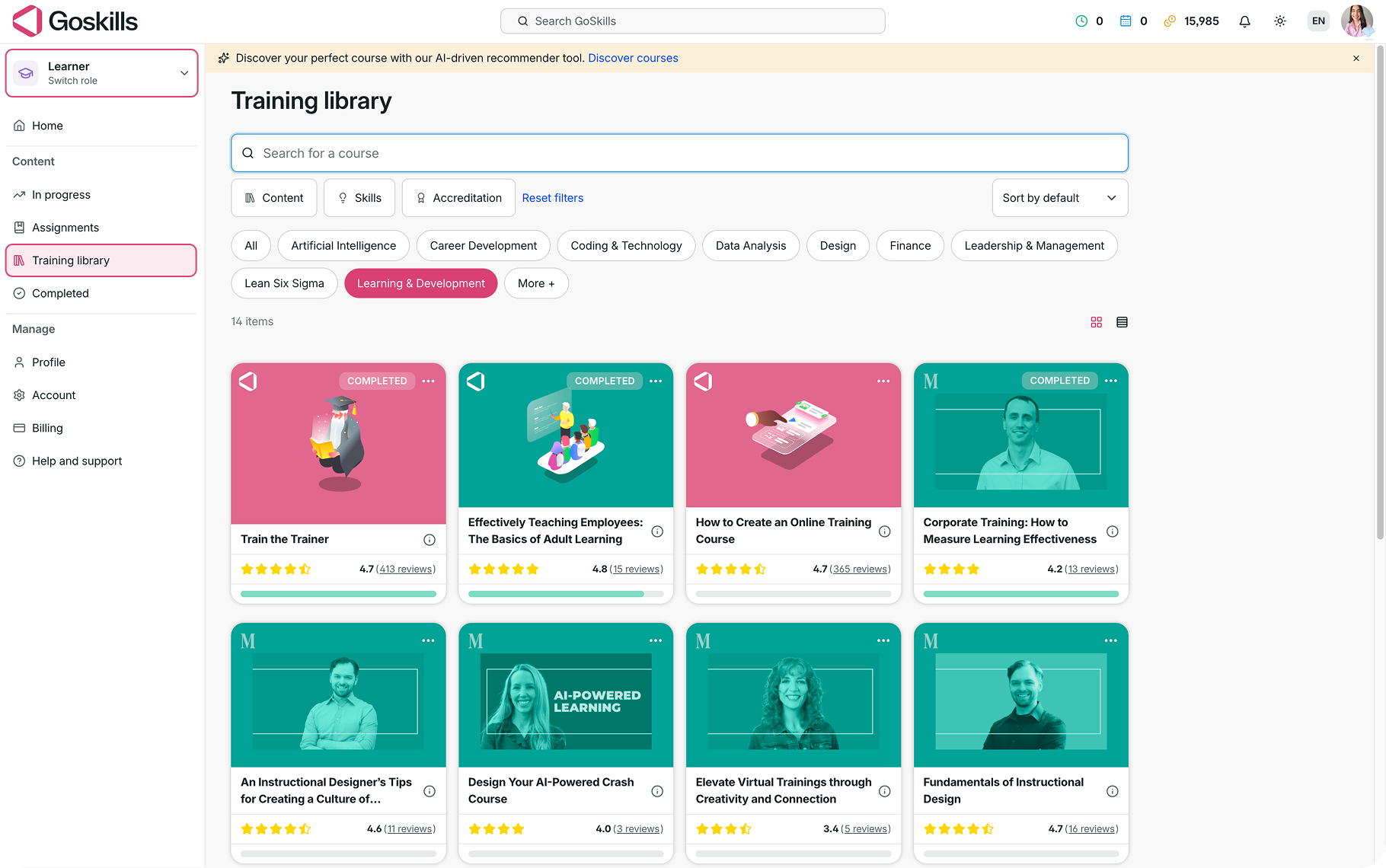Image resolution: width=1386 pixels, height=868 pixels.
Task: Open more options on Elevate Virtual Trainings card
Action: 883,640
